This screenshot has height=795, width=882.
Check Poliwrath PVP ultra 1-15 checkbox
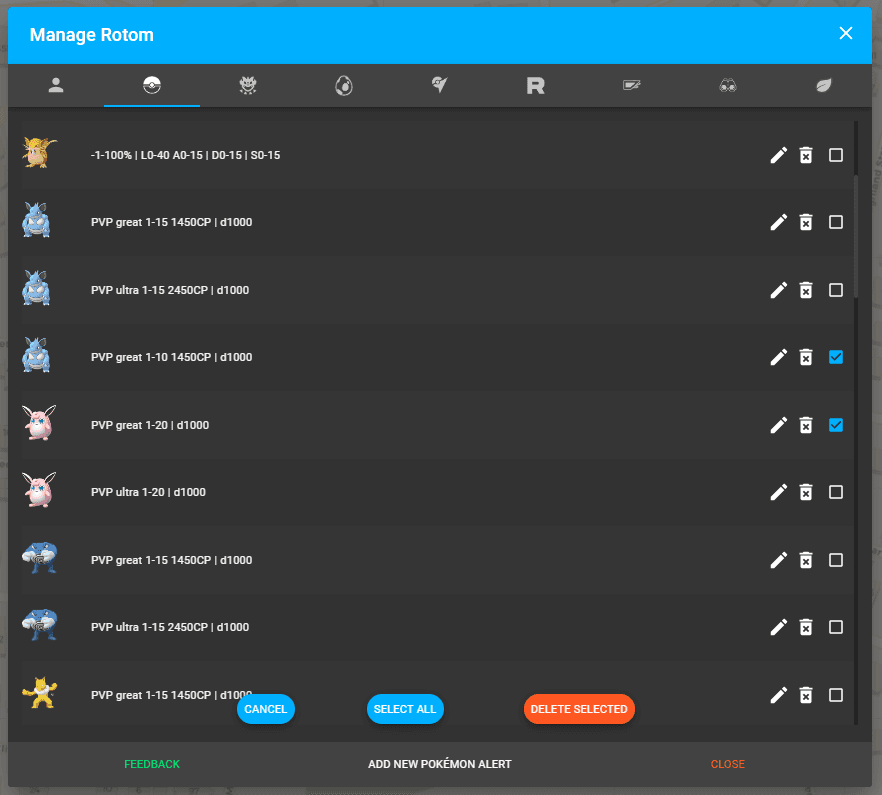tap(836, 627)
